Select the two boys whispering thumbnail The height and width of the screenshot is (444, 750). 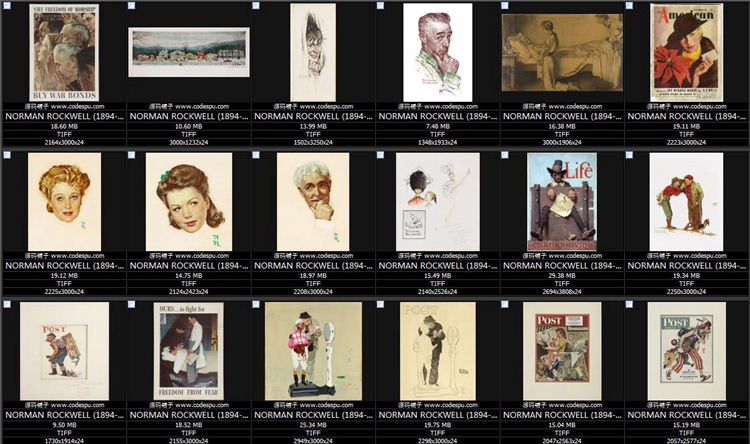point(686,202)
